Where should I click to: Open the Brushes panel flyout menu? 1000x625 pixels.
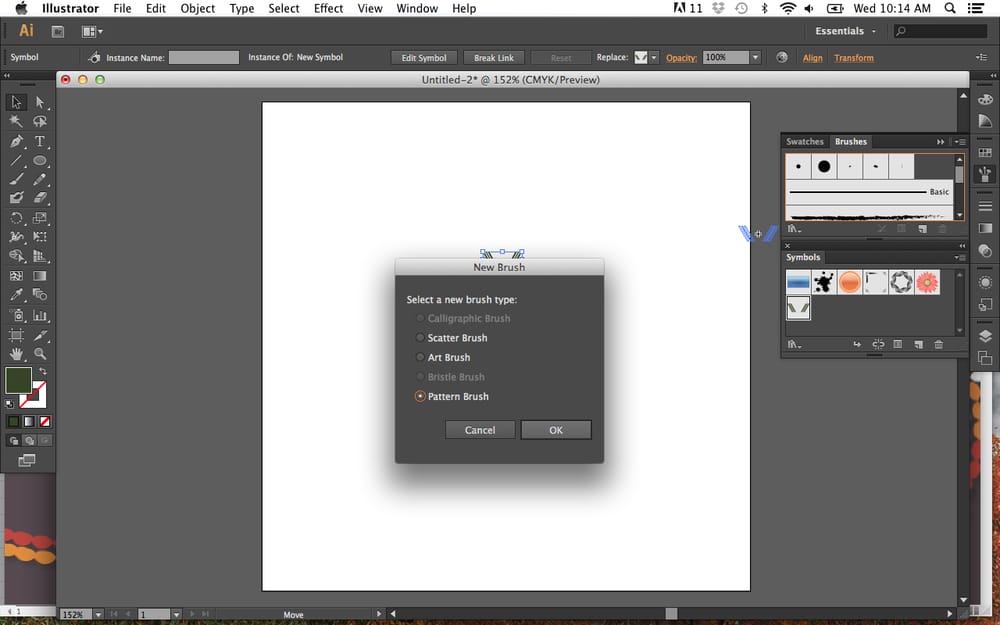tap(960, 142)
